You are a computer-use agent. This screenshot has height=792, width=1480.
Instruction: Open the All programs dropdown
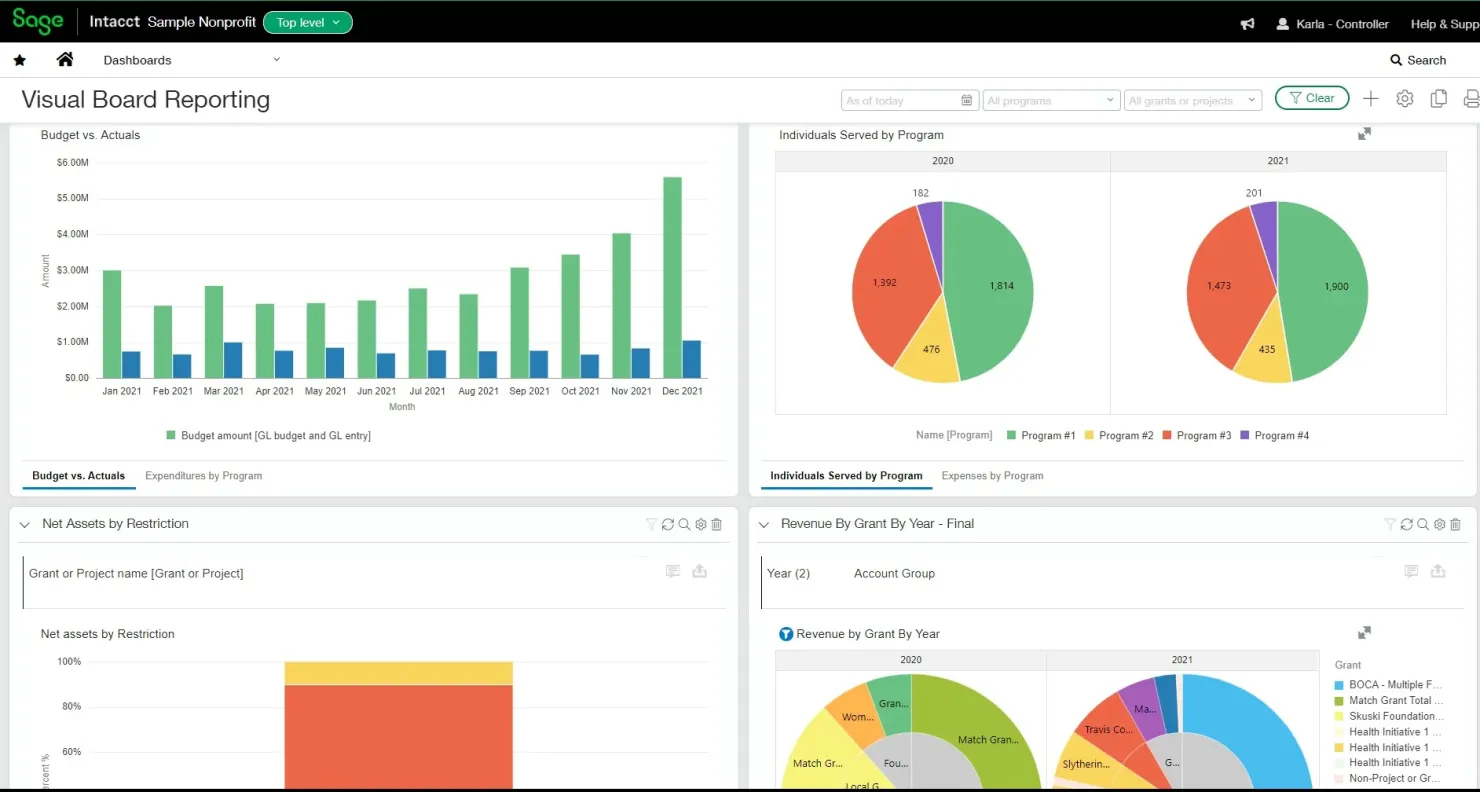(x=1050, y=100)
